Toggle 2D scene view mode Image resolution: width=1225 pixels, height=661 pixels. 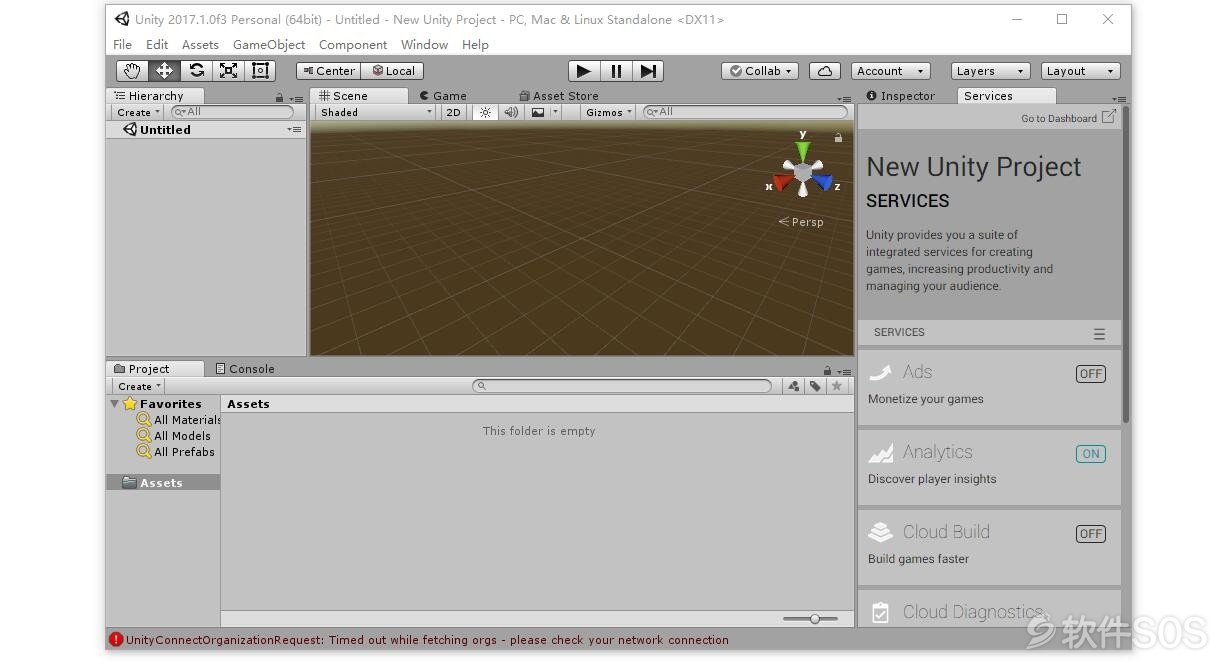453,112
